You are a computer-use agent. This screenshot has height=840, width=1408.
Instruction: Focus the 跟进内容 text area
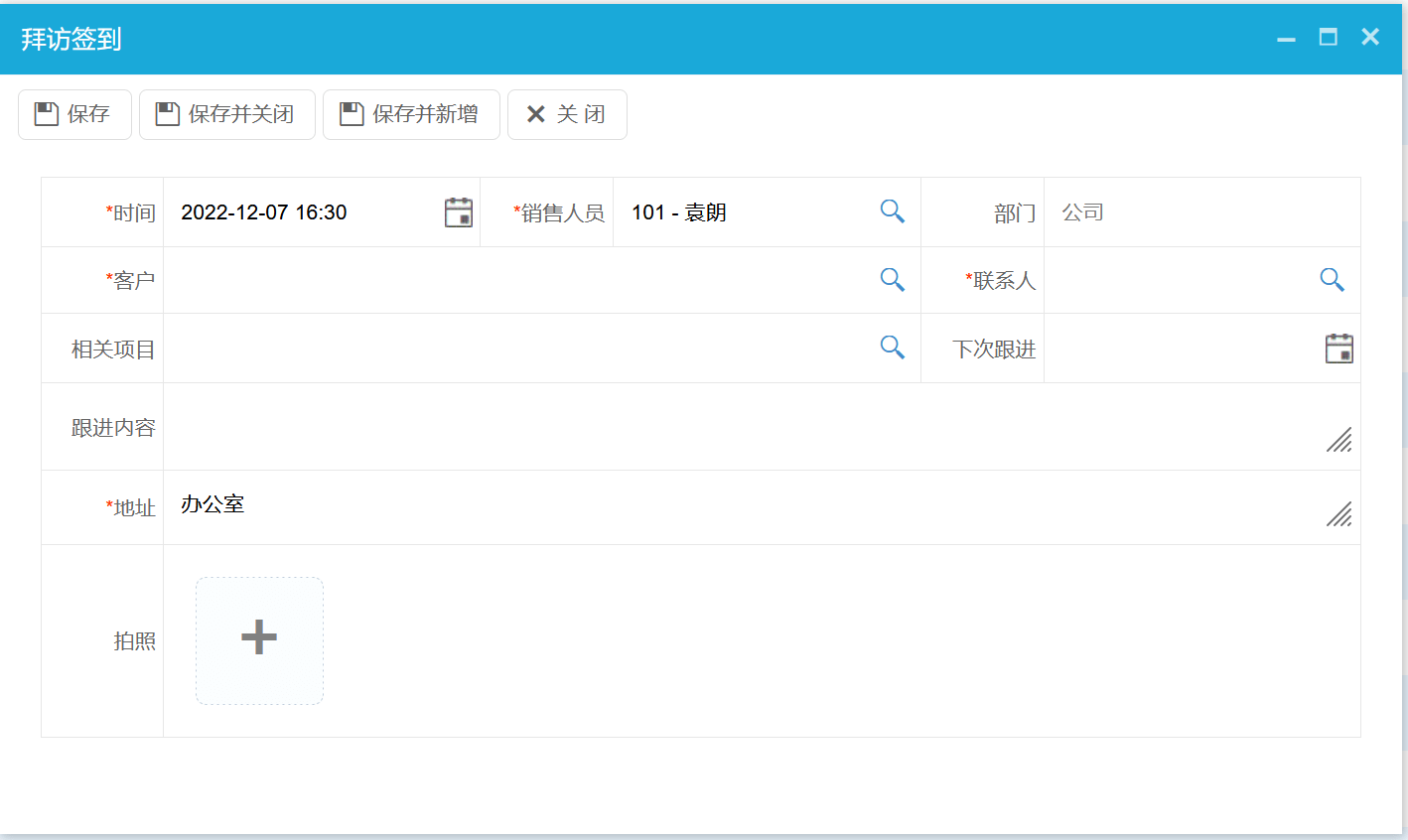745,427
